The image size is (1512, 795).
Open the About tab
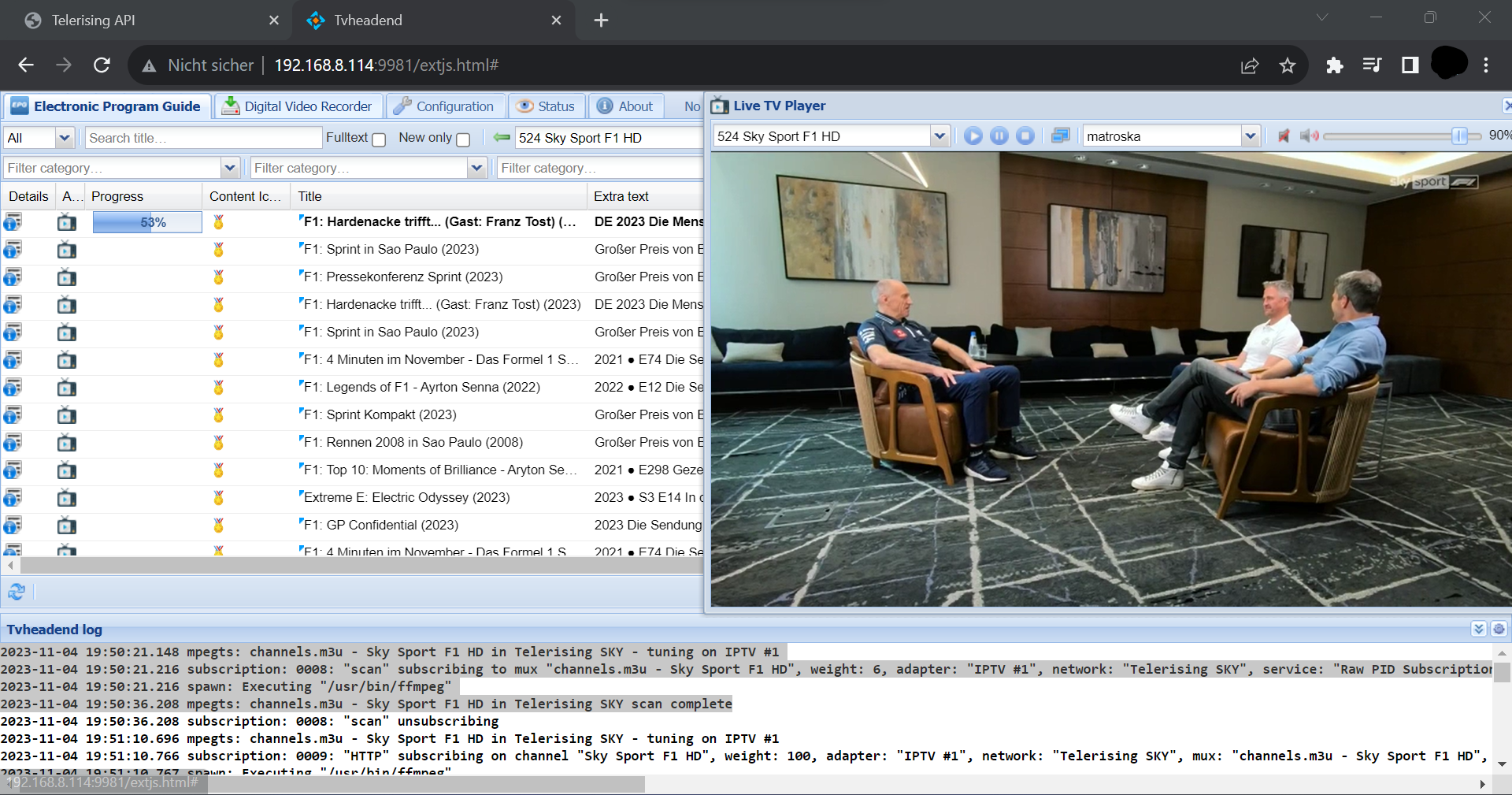[625, 106]
